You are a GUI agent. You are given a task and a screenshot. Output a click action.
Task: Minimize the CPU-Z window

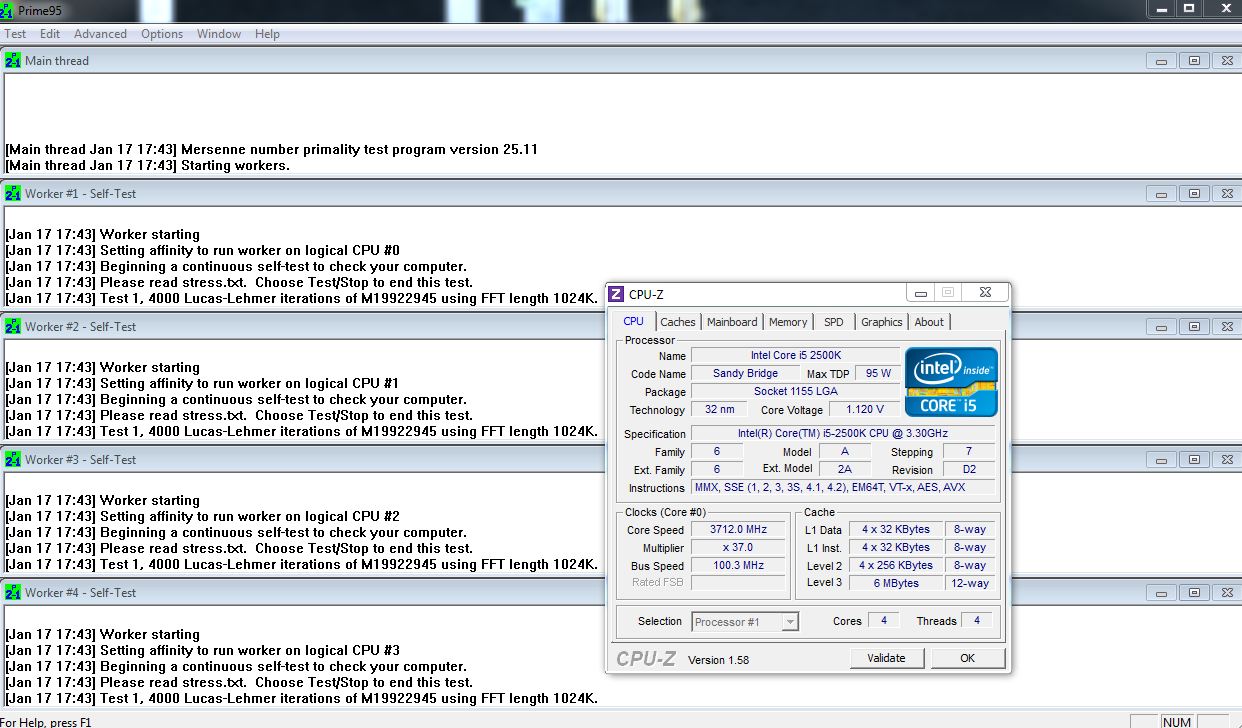921,293
